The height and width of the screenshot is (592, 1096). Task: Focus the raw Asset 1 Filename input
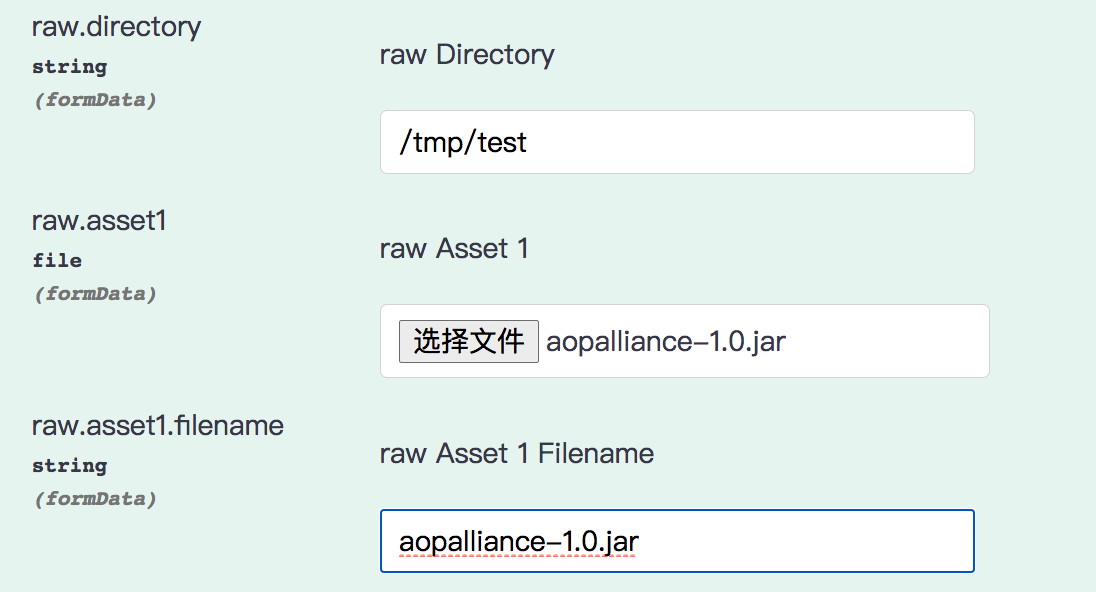677,541
